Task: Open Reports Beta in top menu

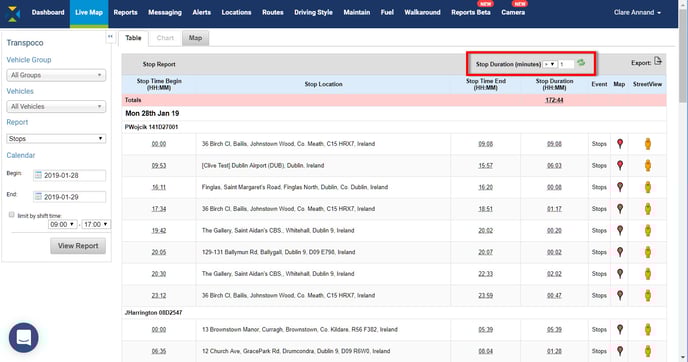Action: point(471,12)
